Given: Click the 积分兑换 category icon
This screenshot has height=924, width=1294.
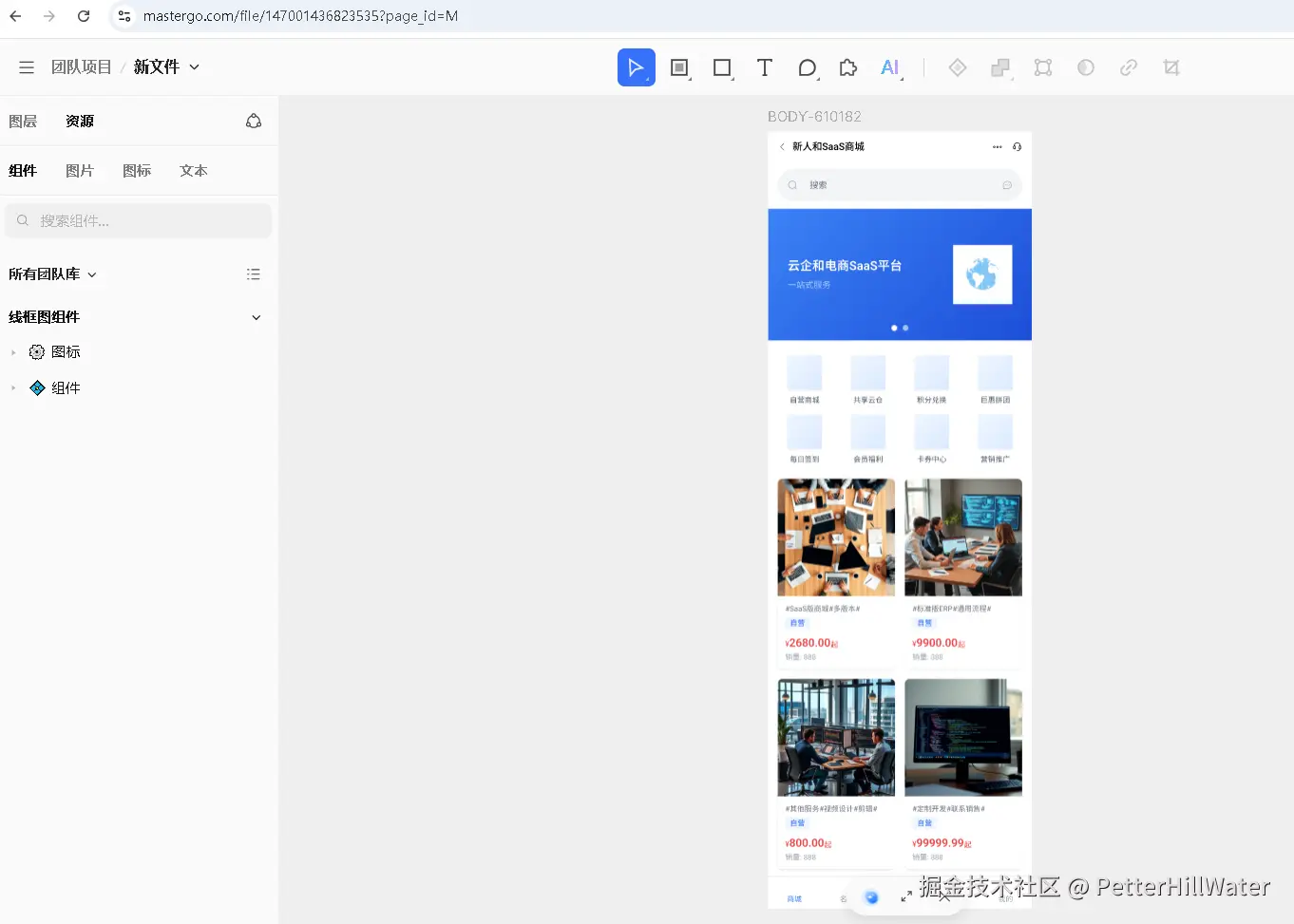Looking at the screenshot, I should coord(932,373).
